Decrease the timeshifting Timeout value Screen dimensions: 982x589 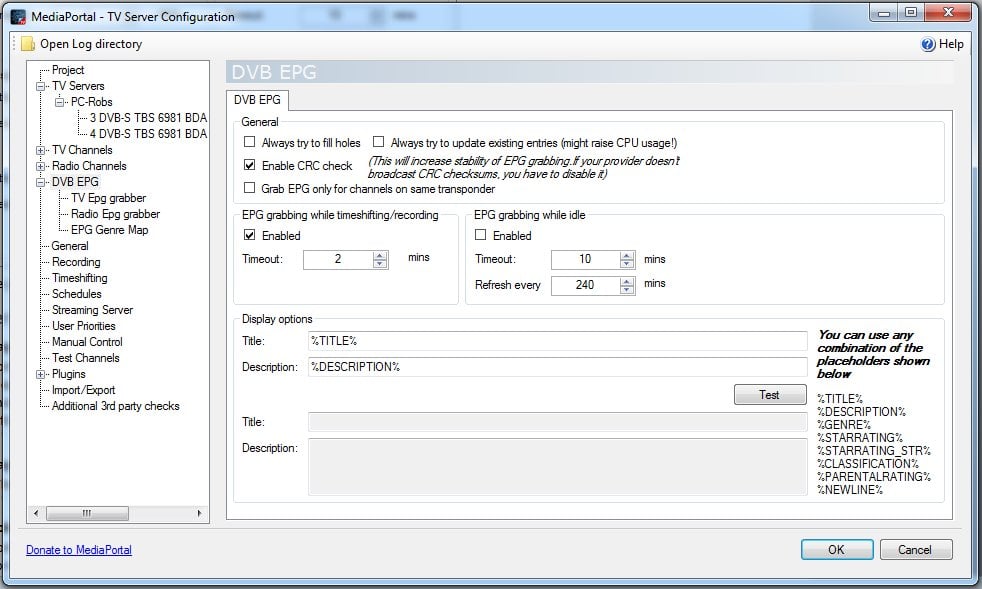coord(380,264)
